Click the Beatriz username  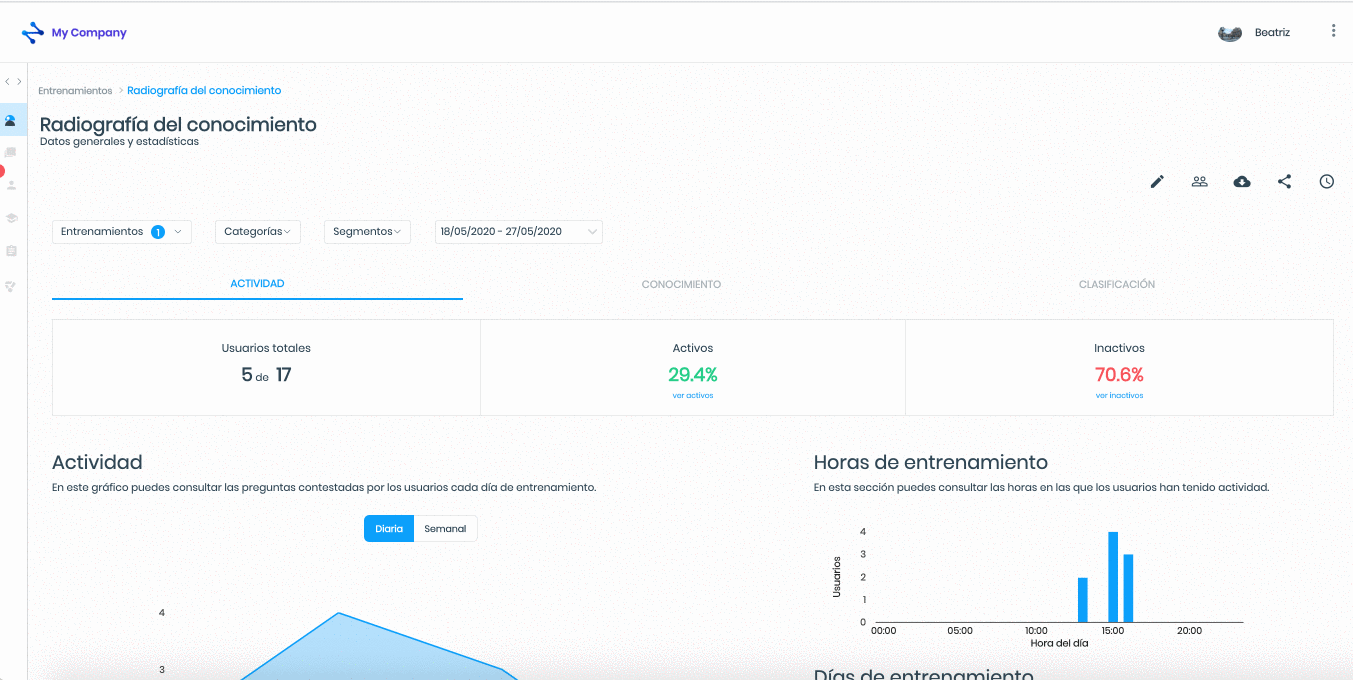[x=1272, y=33]
